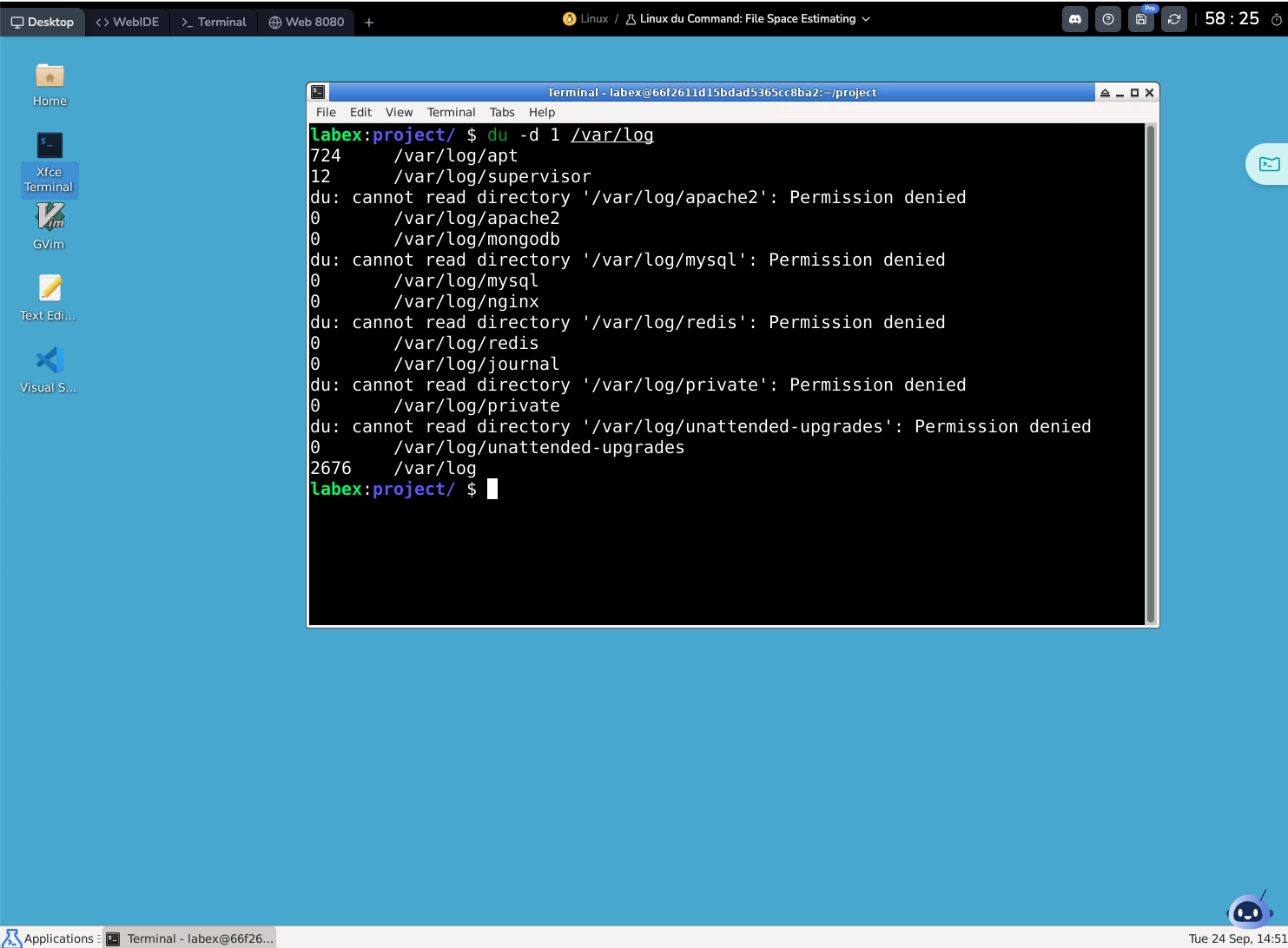1288x948 pixels.
Task: Open the Discord community icon
Action: pyautogui.click(x=1075, y=20)
